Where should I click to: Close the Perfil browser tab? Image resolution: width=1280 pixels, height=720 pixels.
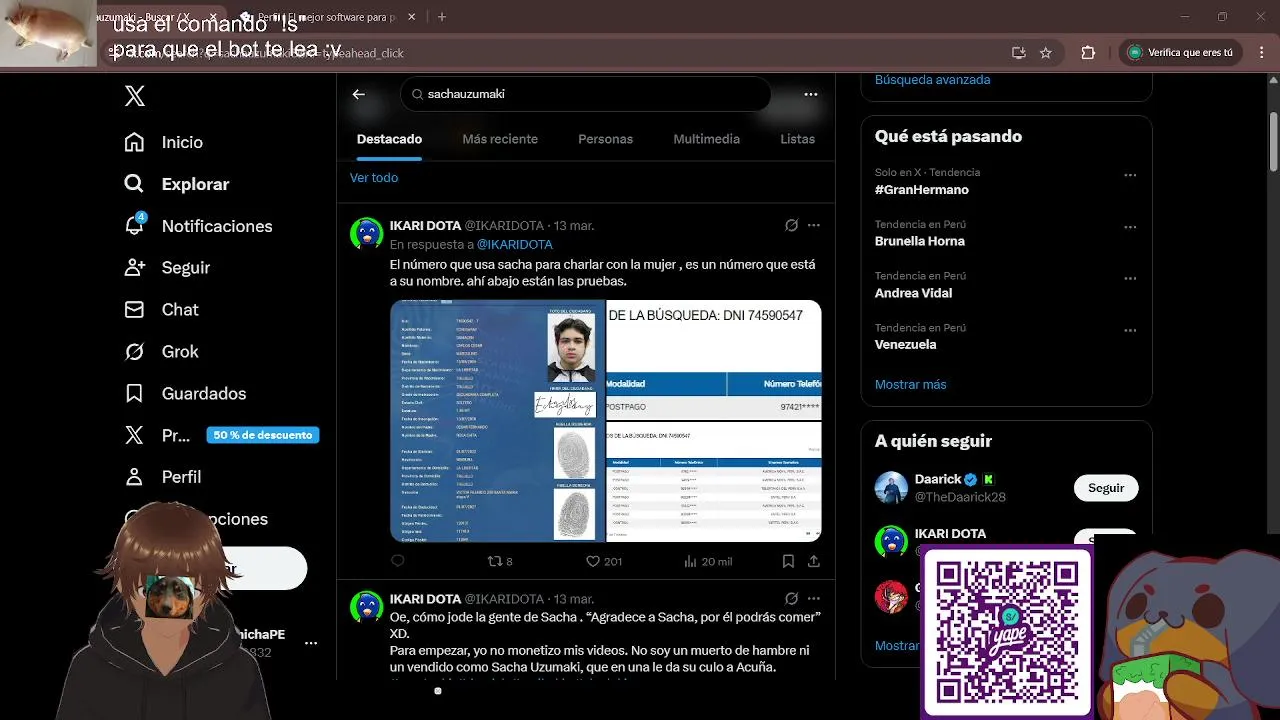[x=413, y=17]
